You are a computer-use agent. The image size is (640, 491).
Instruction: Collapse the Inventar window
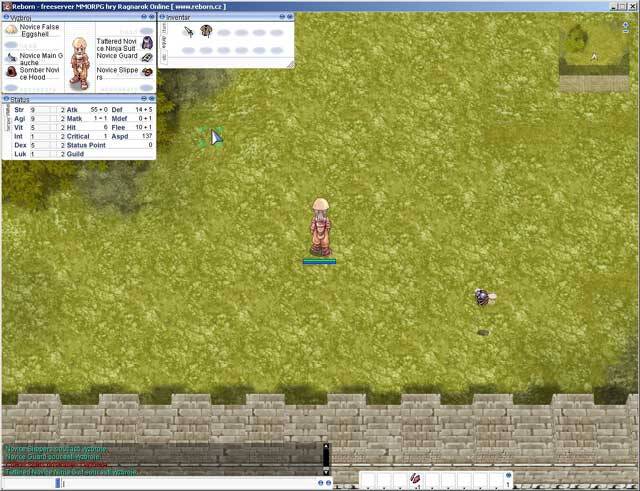(x=281, y=17)
